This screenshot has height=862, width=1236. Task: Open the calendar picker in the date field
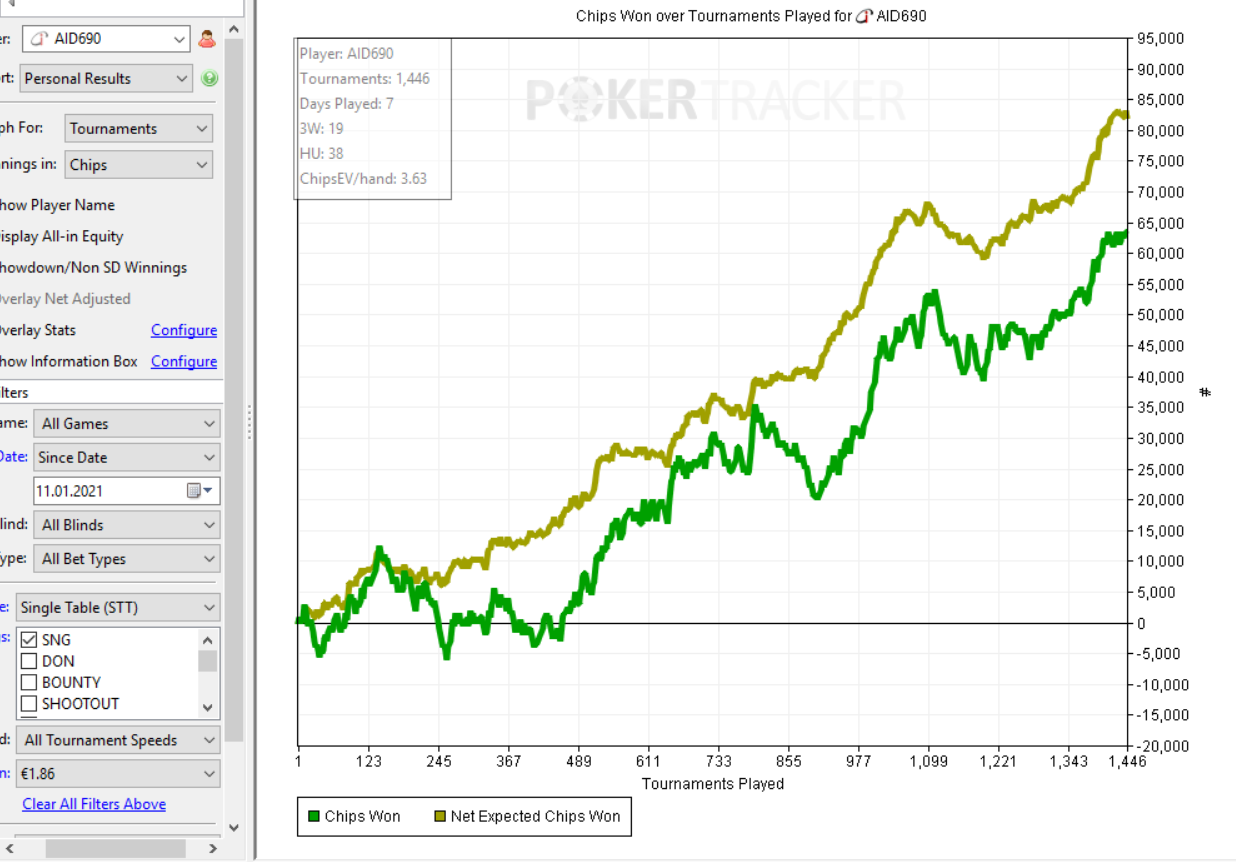pos(199,491)
